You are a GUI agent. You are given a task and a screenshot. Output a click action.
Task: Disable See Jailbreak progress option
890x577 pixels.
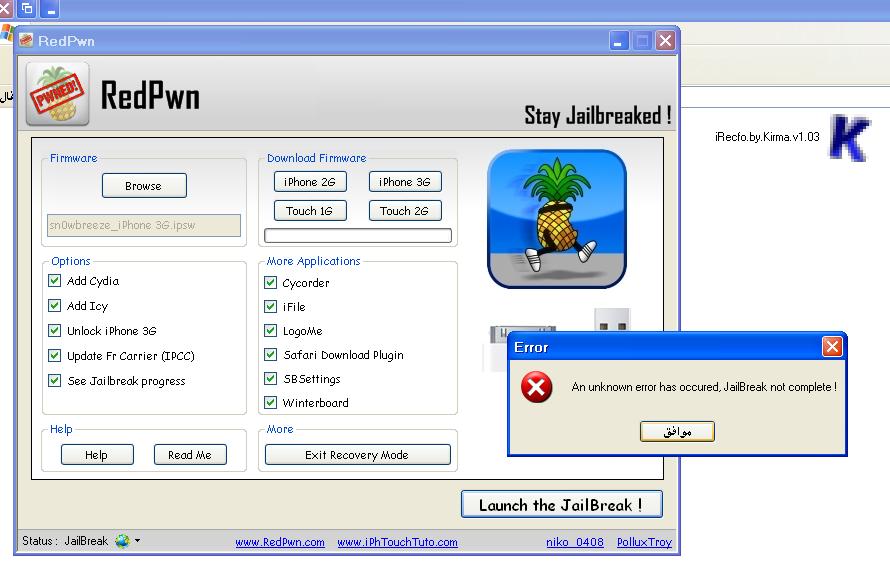[x=54, y=380]
